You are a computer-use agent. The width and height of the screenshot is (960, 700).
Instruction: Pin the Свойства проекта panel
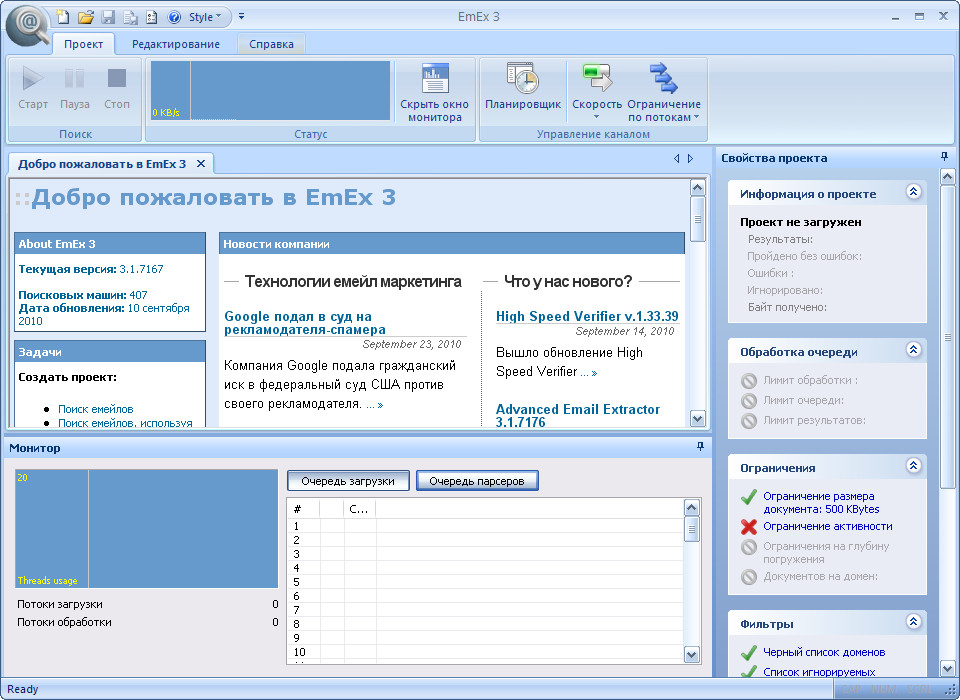tap(944, 157)
